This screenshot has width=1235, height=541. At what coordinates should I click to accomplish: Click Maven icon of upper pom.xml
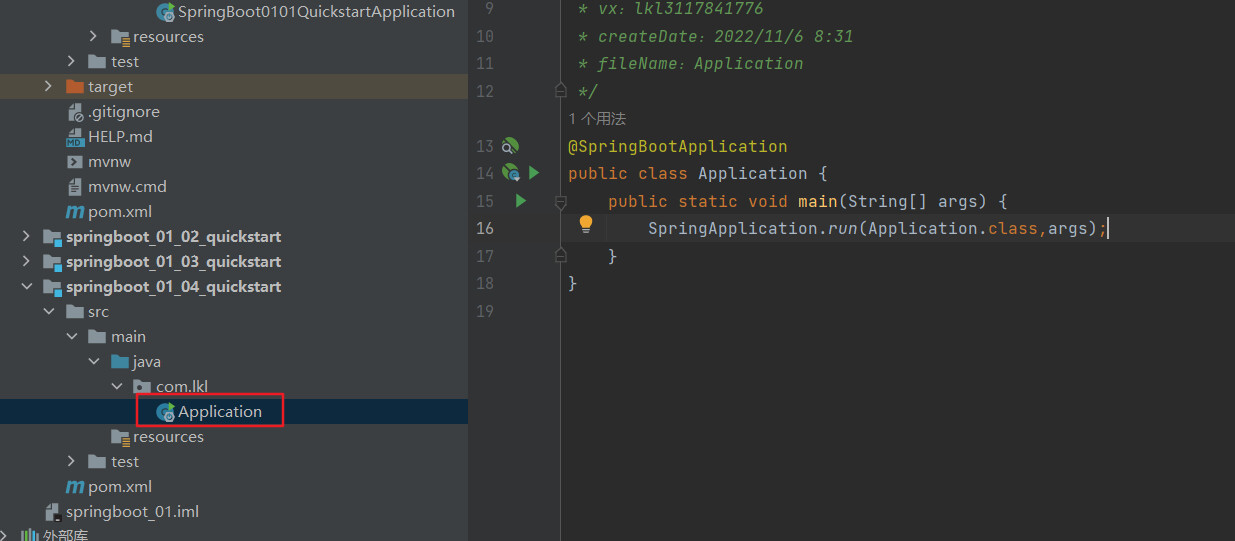[x=75, y=212]
